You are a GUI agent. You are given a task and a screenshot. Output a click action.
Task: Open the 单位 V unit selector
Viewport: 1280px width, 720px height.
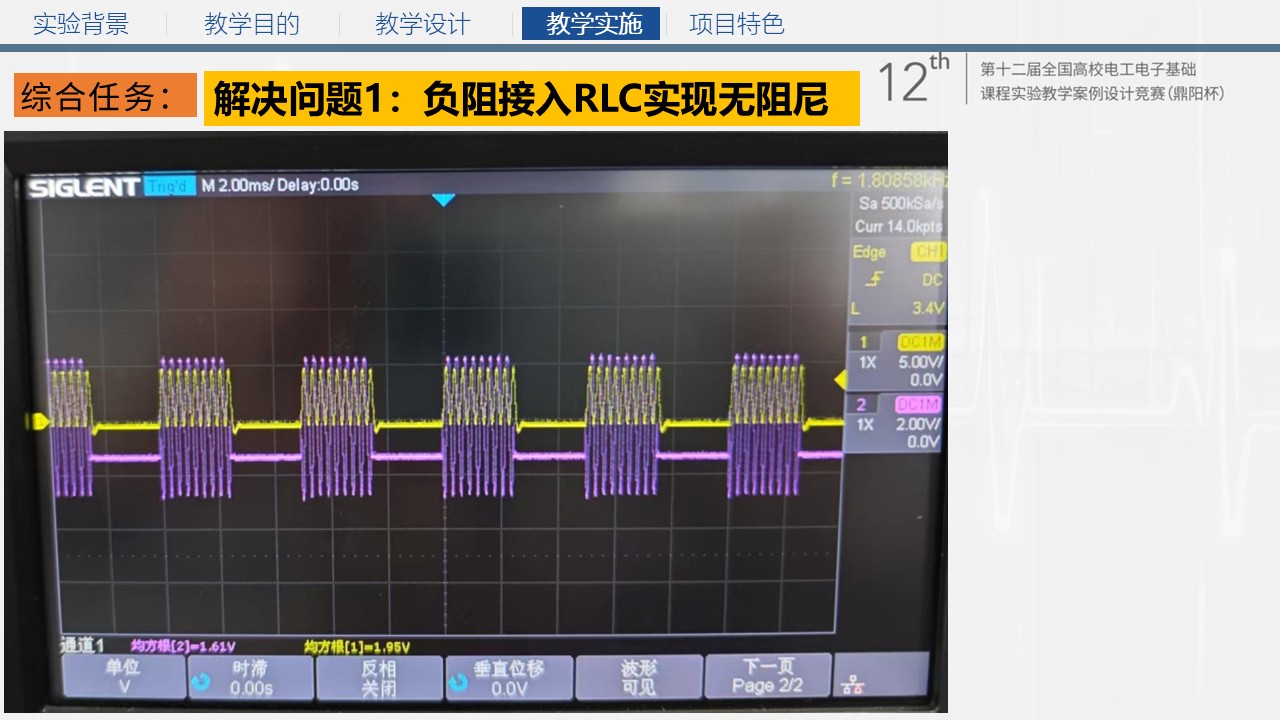[x=124, y=678]
